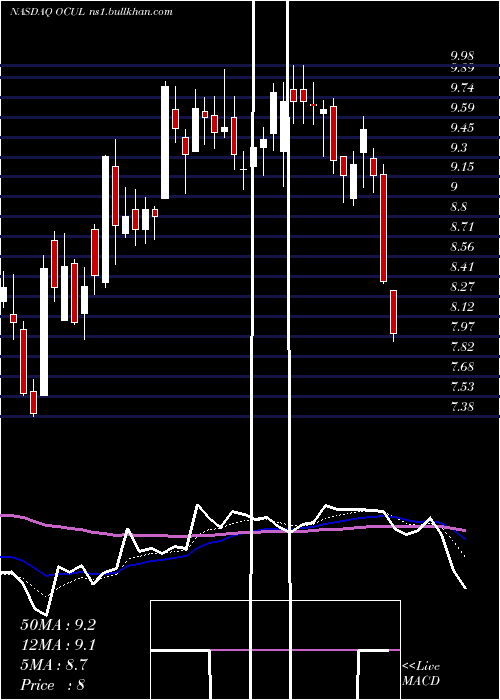Click the 8.27 price axis label
500x700 pixels.
462,287
